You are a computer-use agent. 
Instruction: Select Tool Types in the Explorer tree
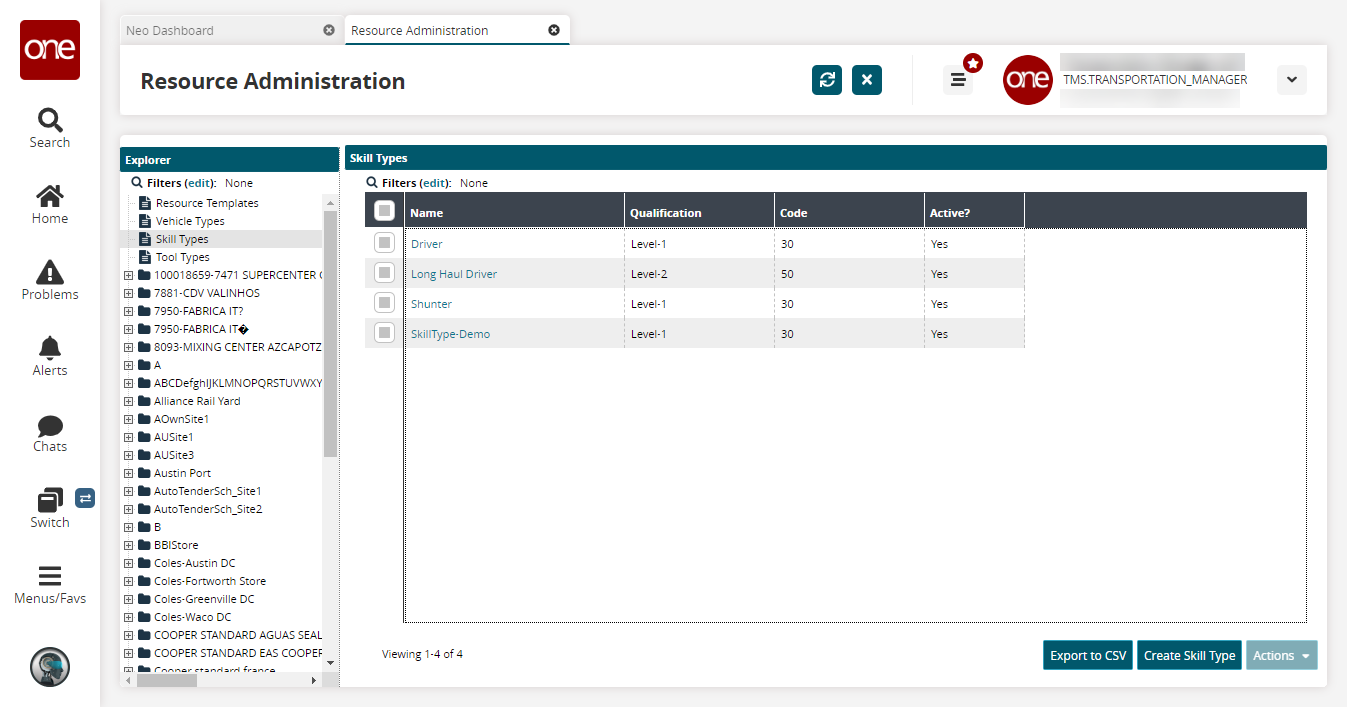[182, 257]
